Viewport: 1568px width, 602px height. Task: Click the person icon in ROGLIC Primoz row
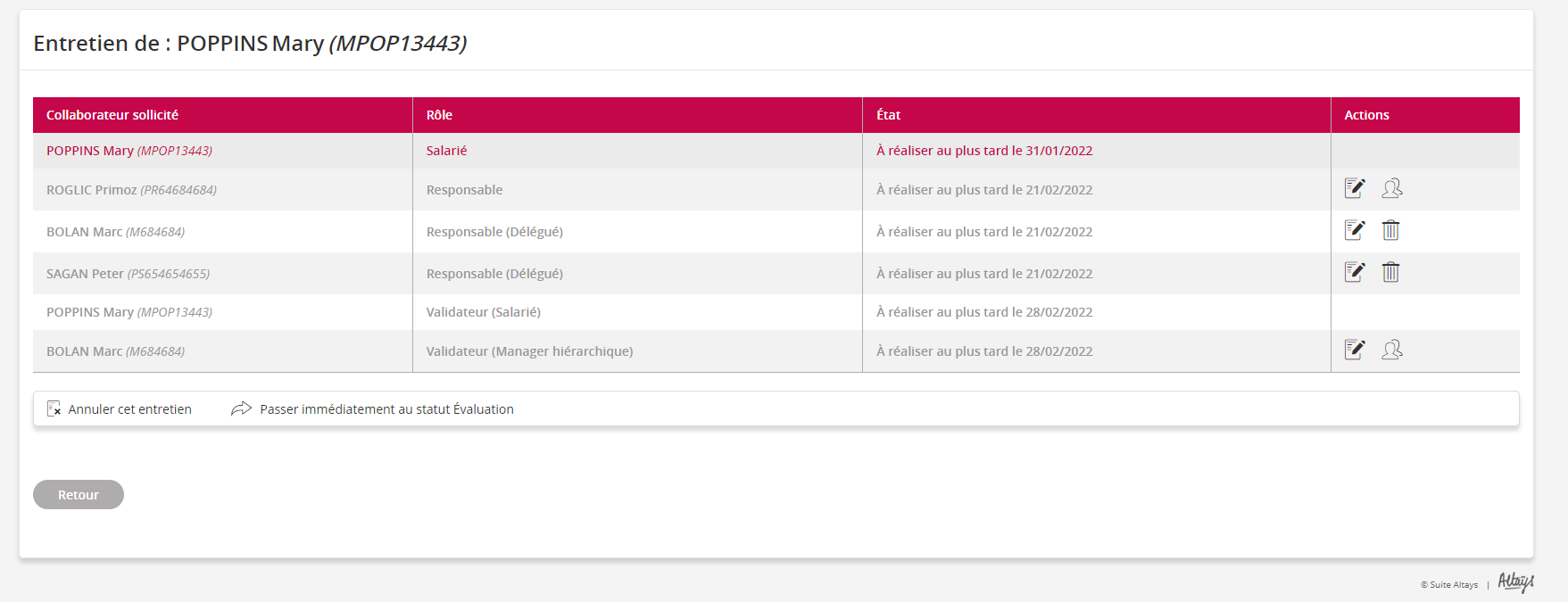[1391, 188]
